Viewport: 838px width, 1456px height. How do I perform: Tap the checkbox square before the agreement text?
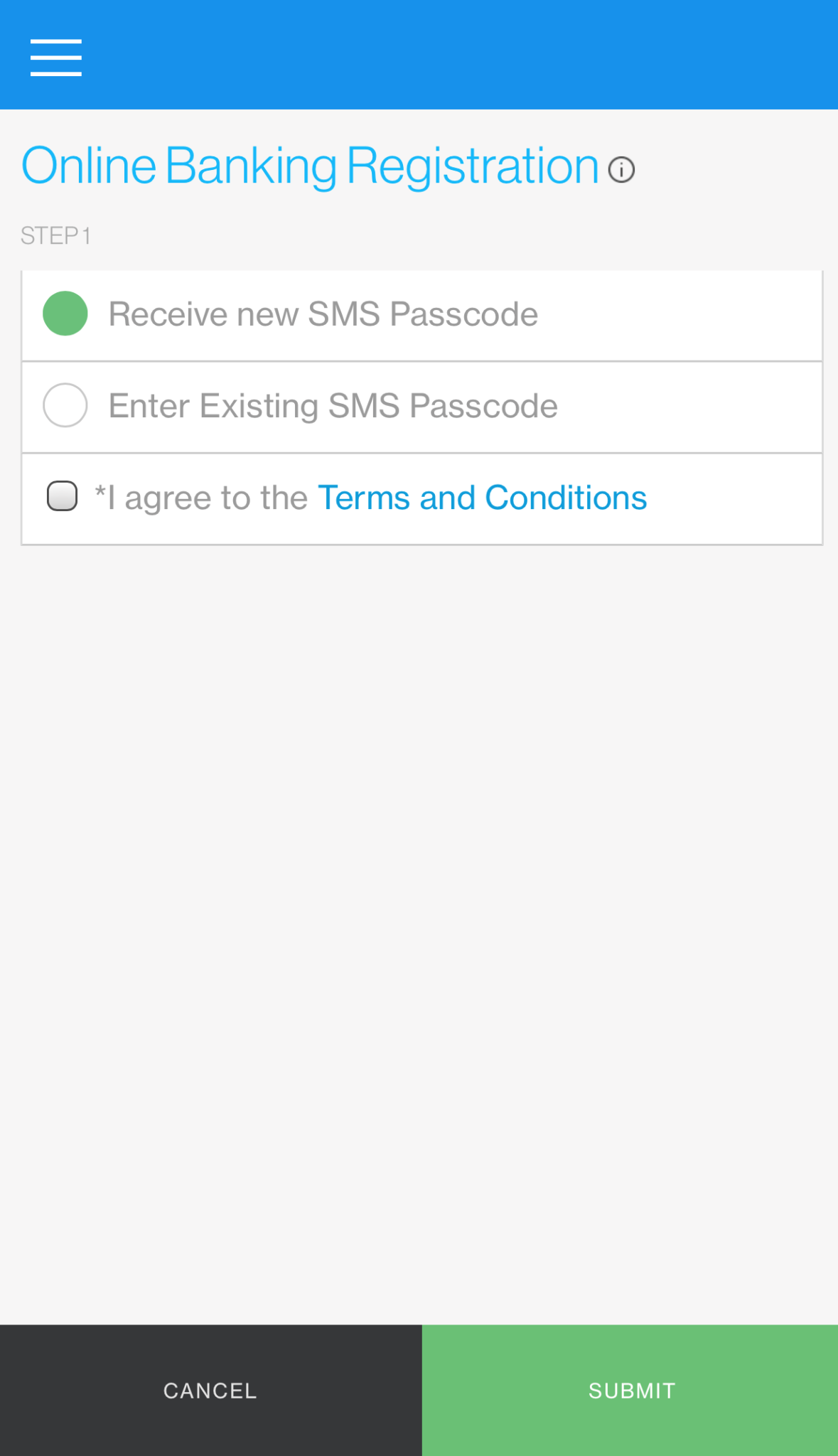coord(63,496)
